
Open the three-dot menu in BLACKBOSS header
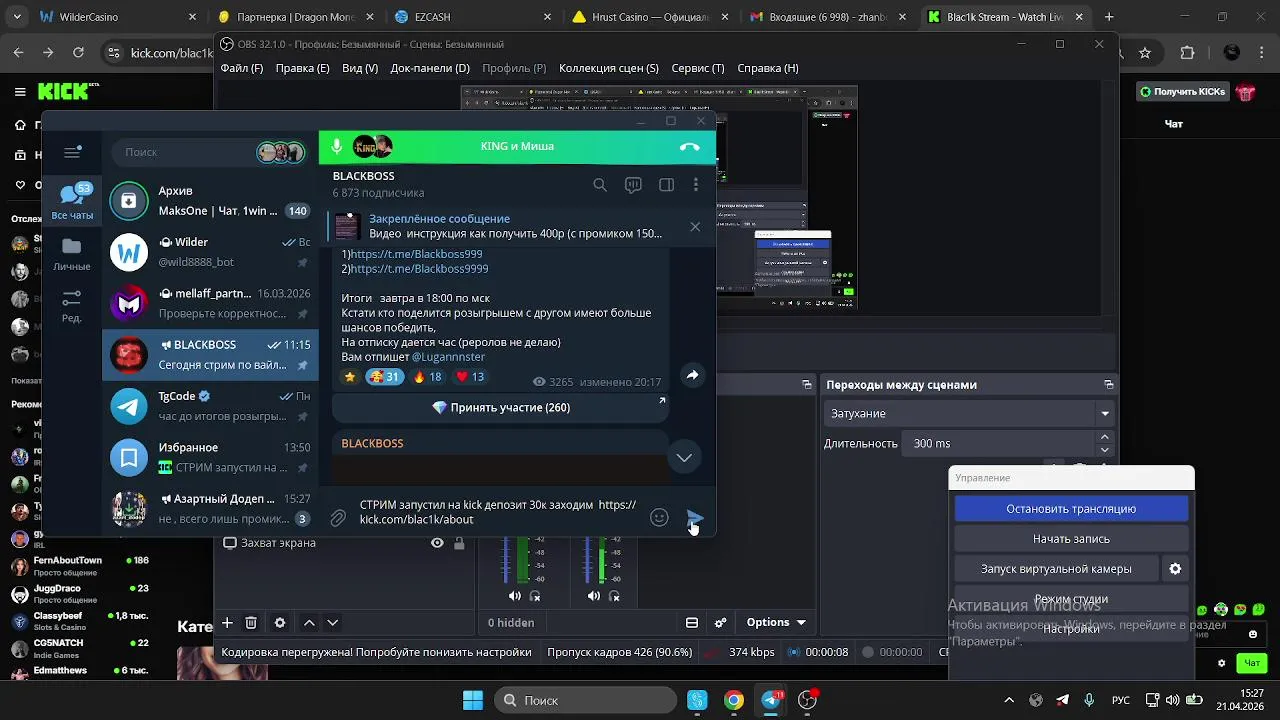(696, 185)
